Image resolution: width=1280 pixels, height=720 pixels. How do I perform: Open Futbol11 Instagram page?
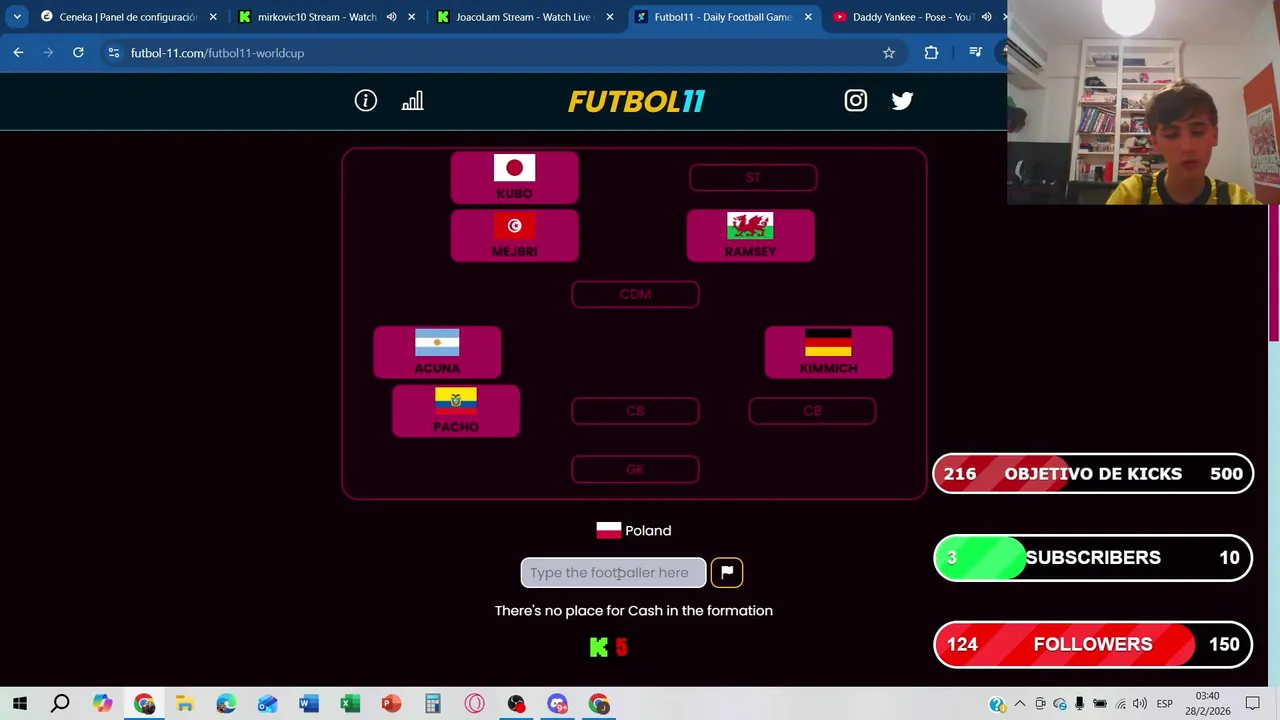pyautogui.click(x=855, y=100)
